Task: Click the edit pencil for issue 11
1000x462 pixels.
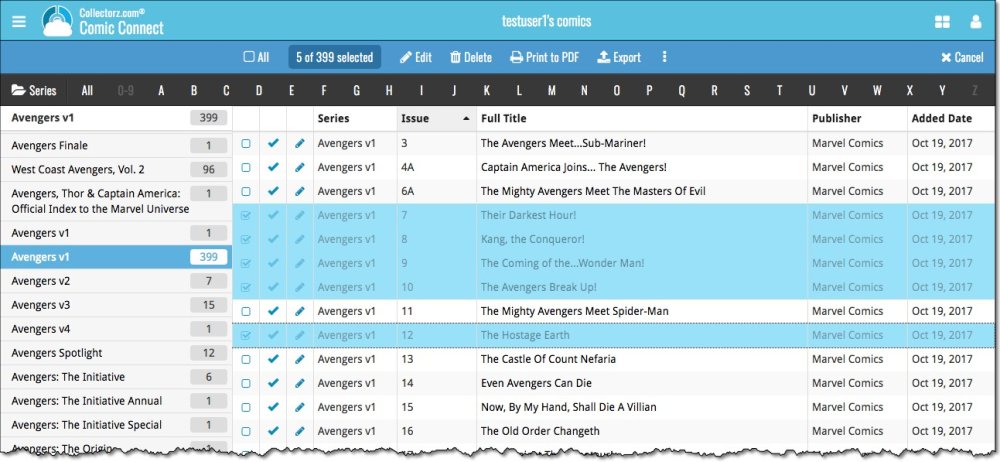Action: coord(300,311)
